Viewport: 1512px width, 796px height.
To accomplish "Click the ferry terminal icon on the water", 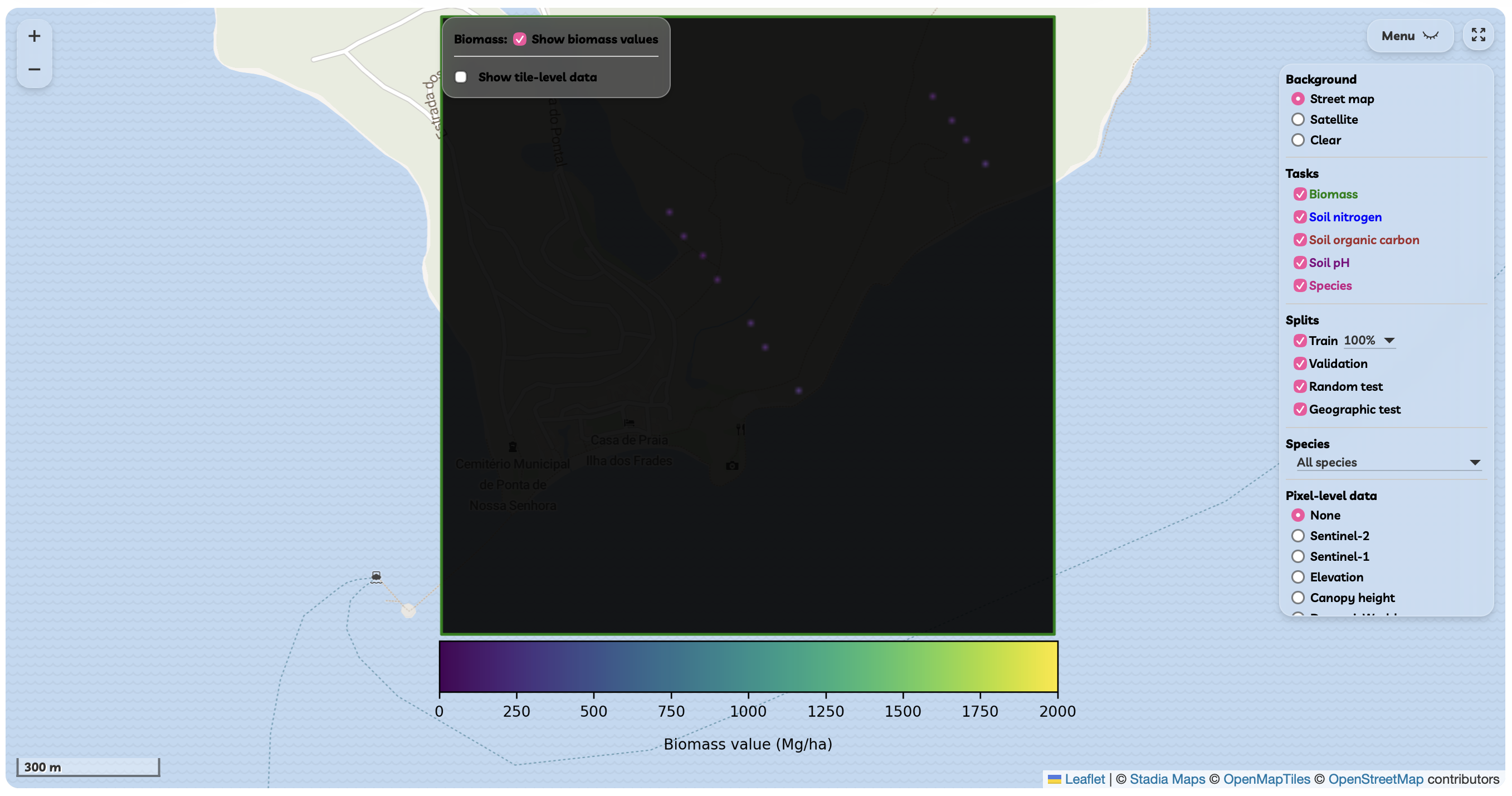I will tap(376, 576).
